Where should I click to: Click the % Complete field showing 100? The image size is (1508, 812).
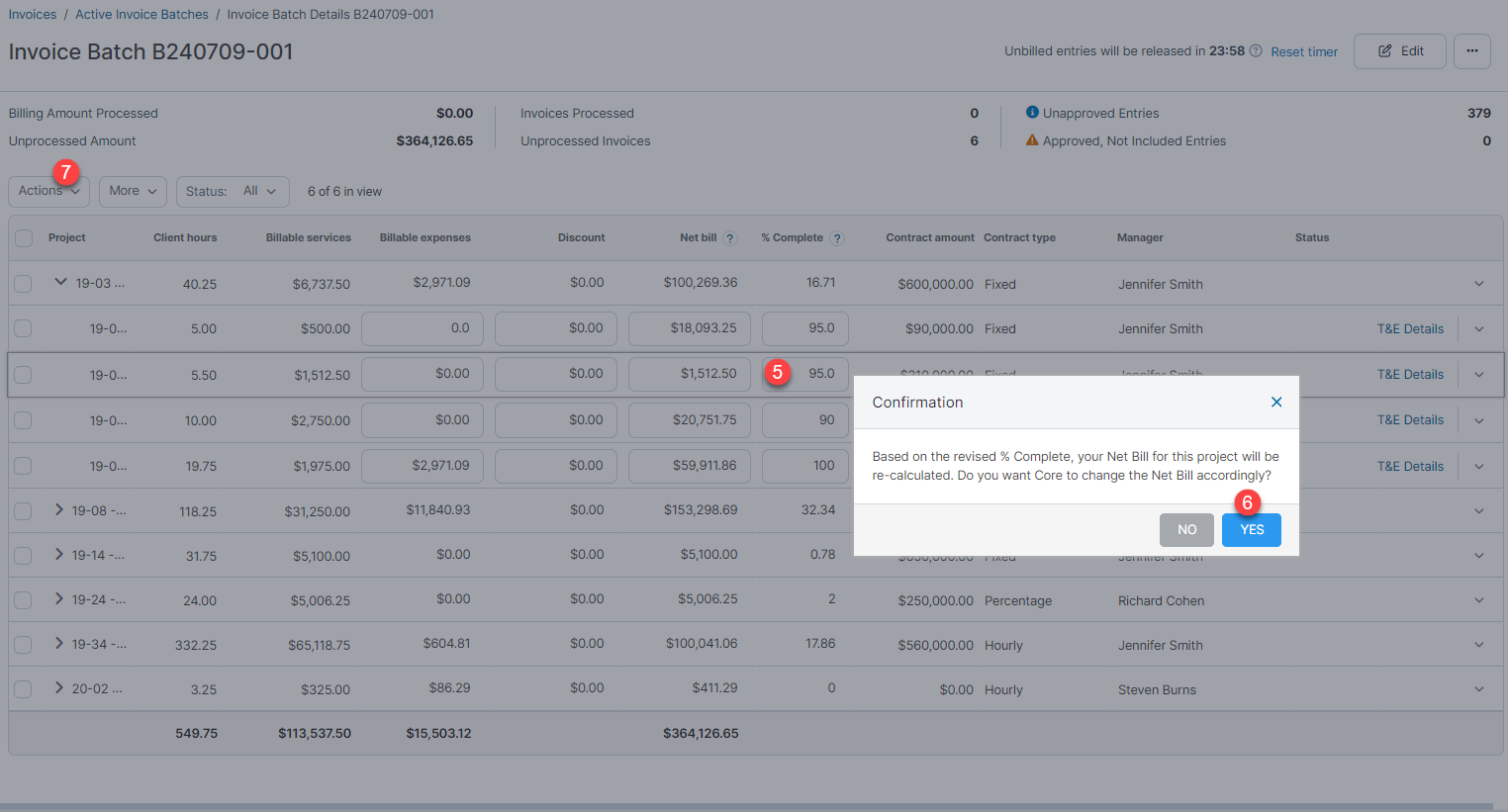[805, 466]
